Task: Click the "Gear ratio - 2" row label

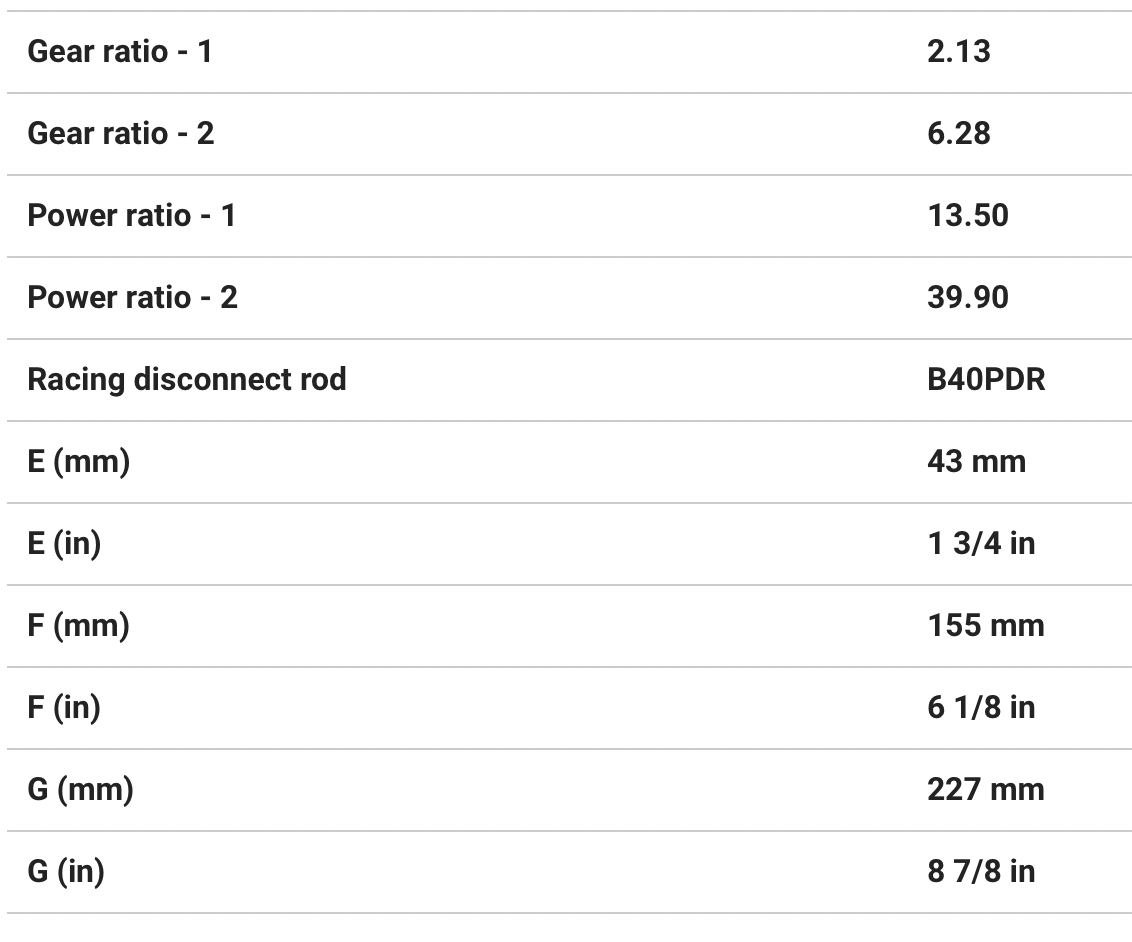Action: [x=121, y=134]
